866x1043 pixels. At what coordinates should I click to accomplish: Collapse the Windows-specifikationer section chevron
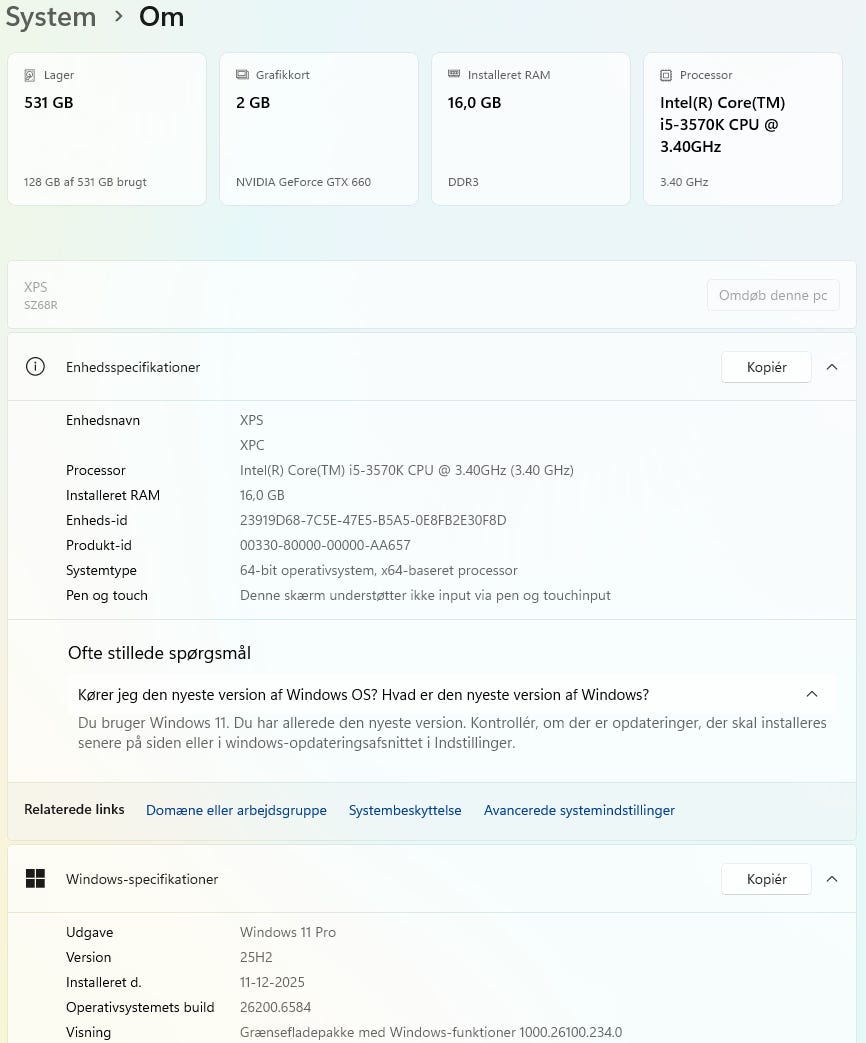(x=832, y=879)
